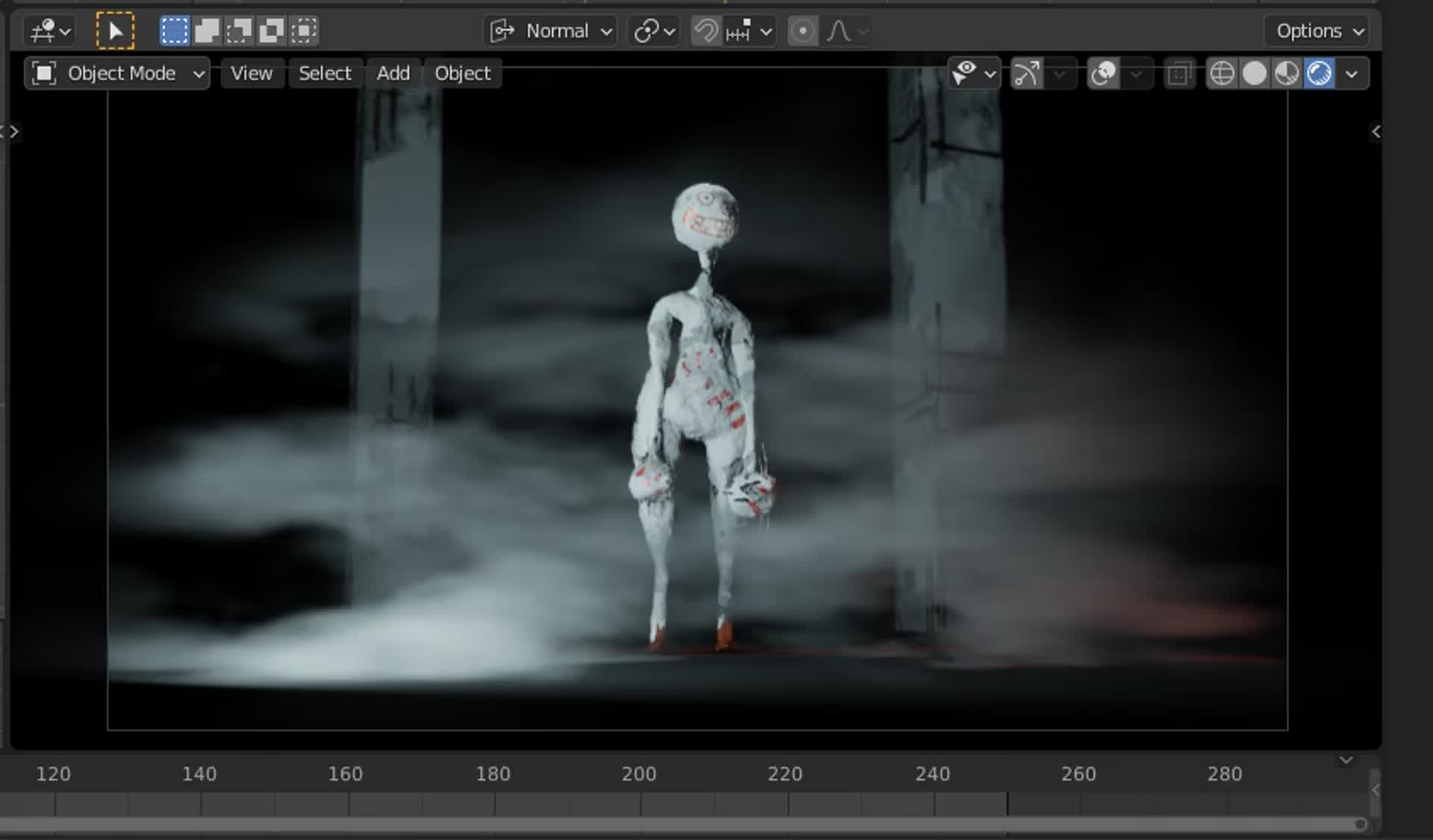
Task: Switch to Material Preview shading
Action: pos(1287,73)
